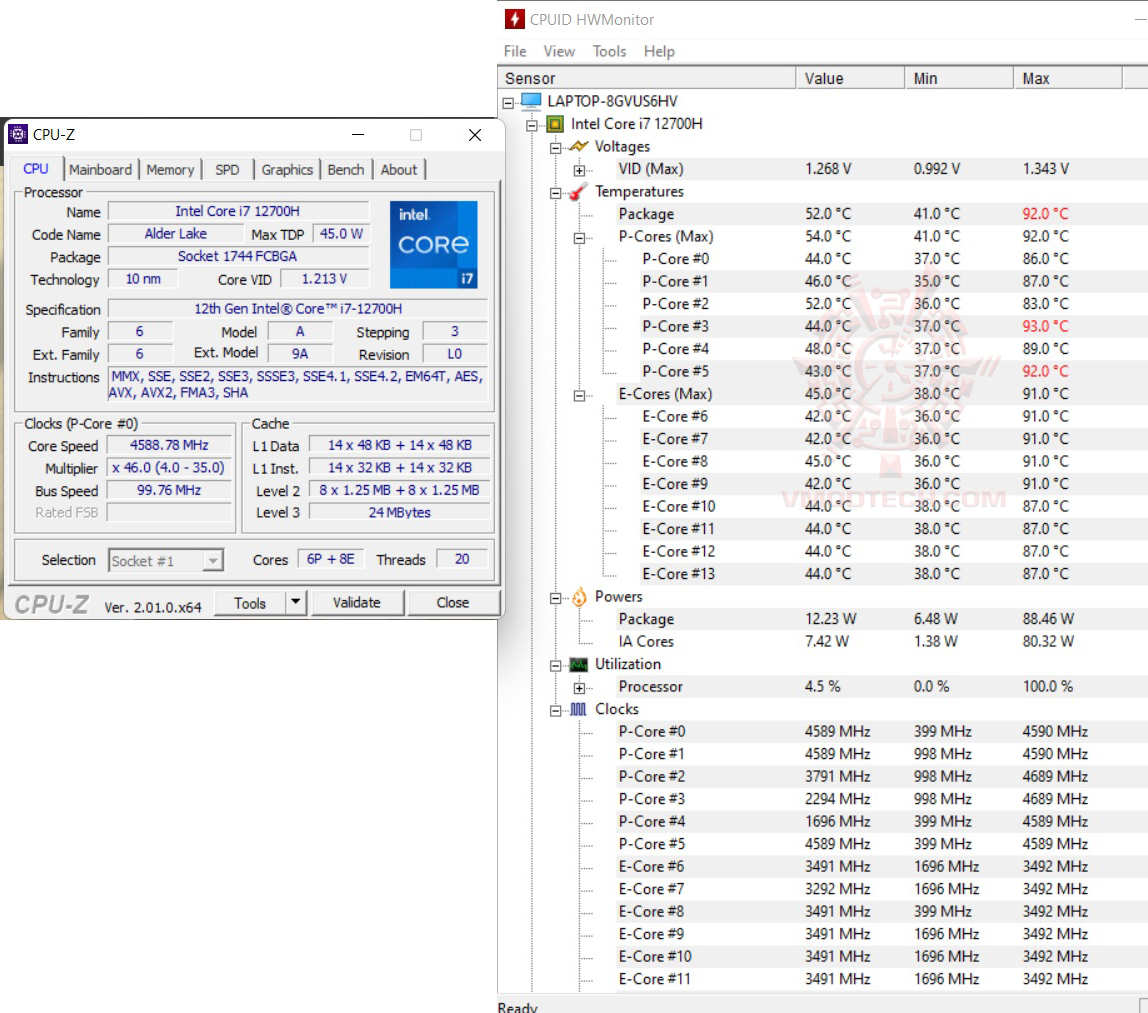This screenshot has height=1013, width=1148.
Task: Expand the Processor utilization entry
Action: click(579, 688)
